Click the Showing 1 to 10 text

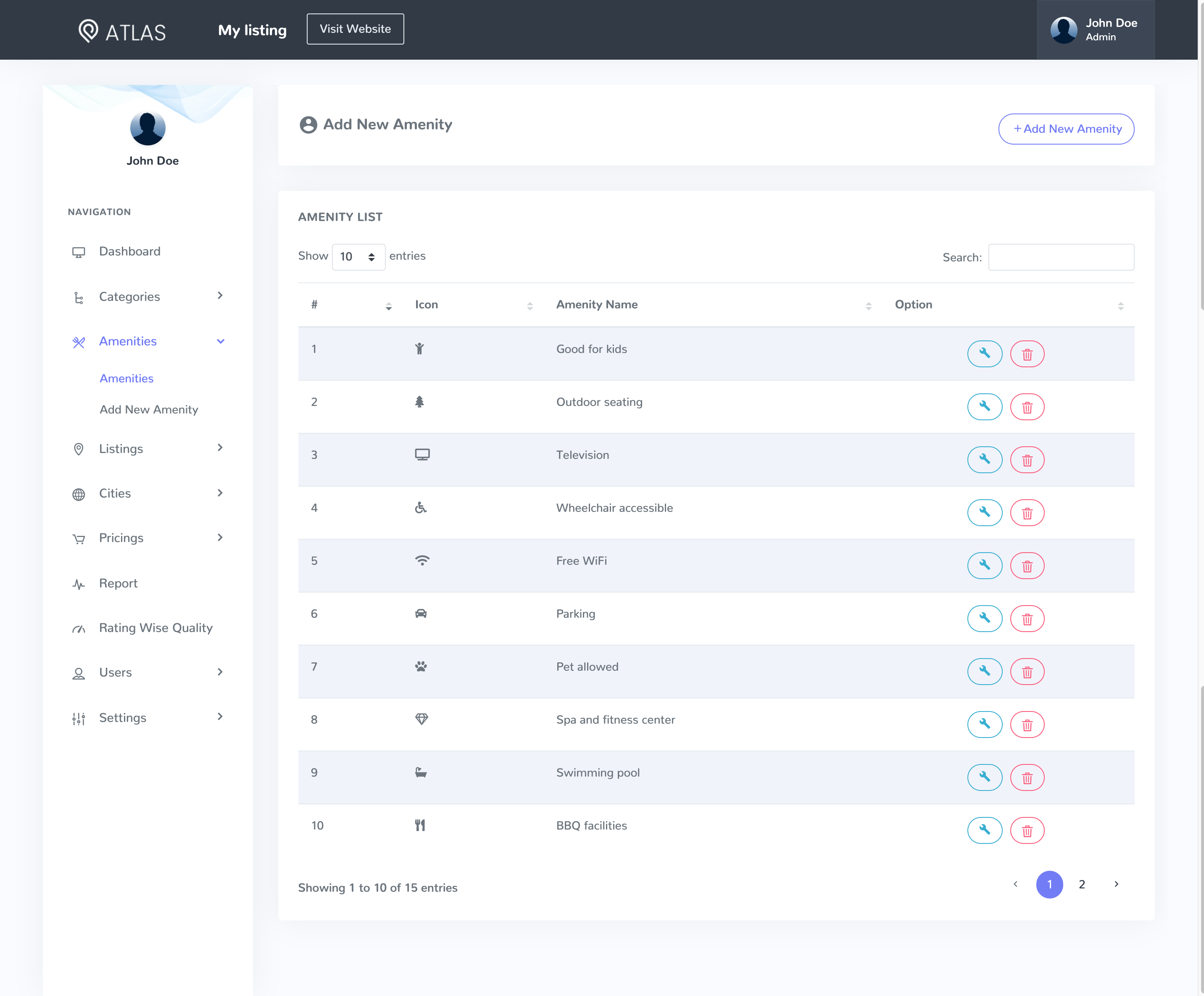377,888
